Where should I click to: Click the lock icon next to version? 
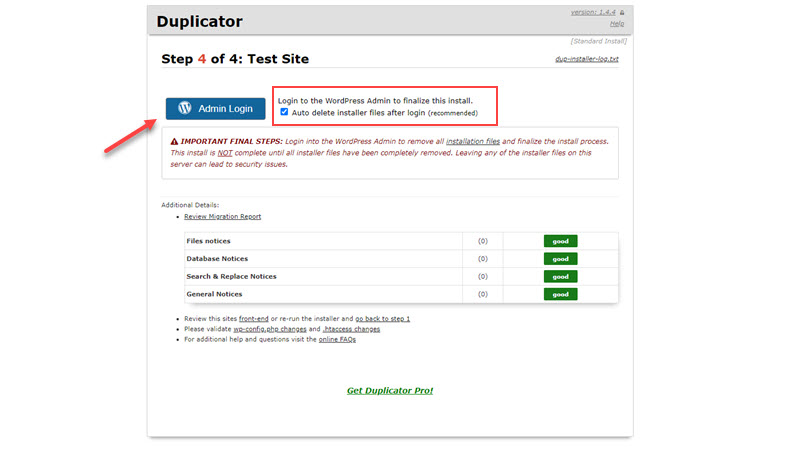[622, 12]
